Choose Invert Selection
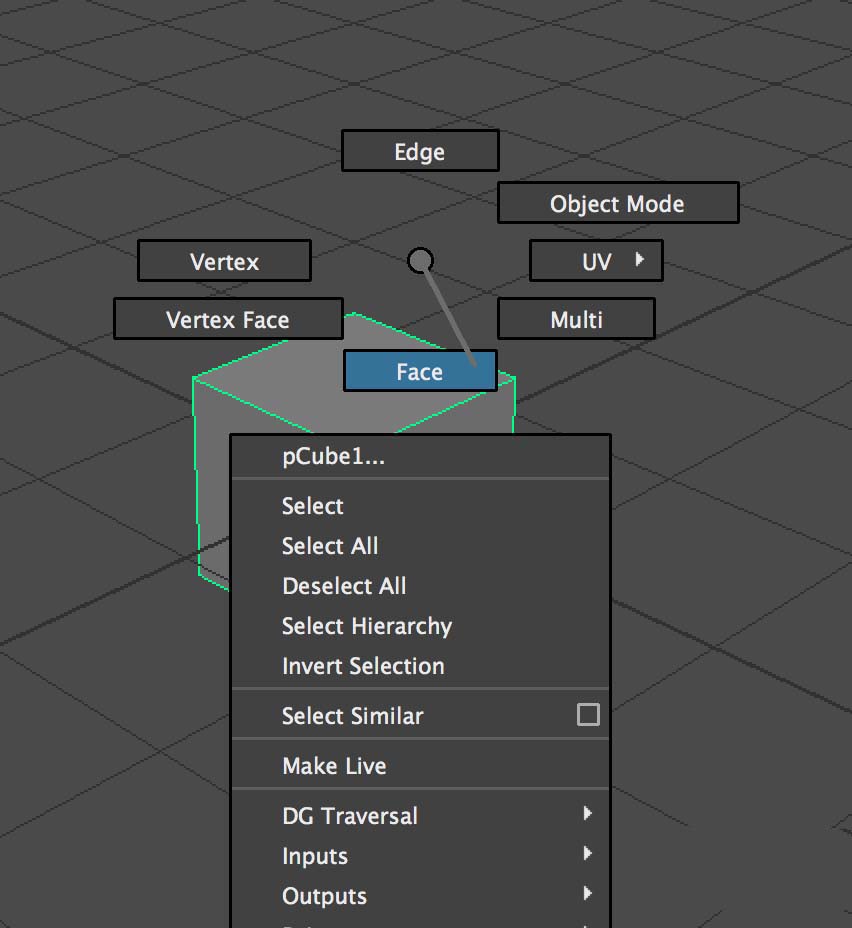Screen dimensions: 852x928 tap(420, 666)
